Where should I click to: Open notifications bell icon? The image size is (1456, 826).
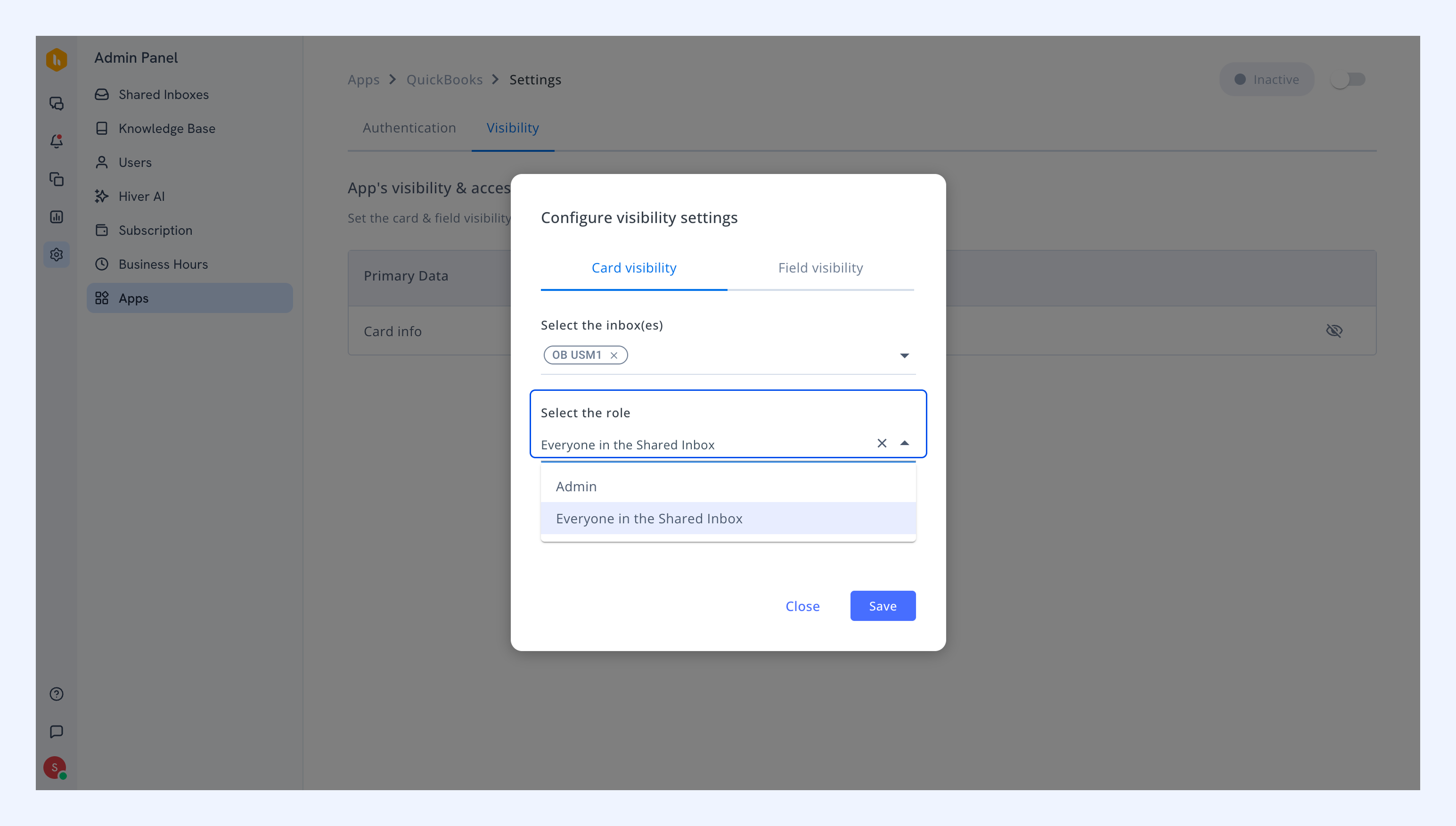coord(56,140)
